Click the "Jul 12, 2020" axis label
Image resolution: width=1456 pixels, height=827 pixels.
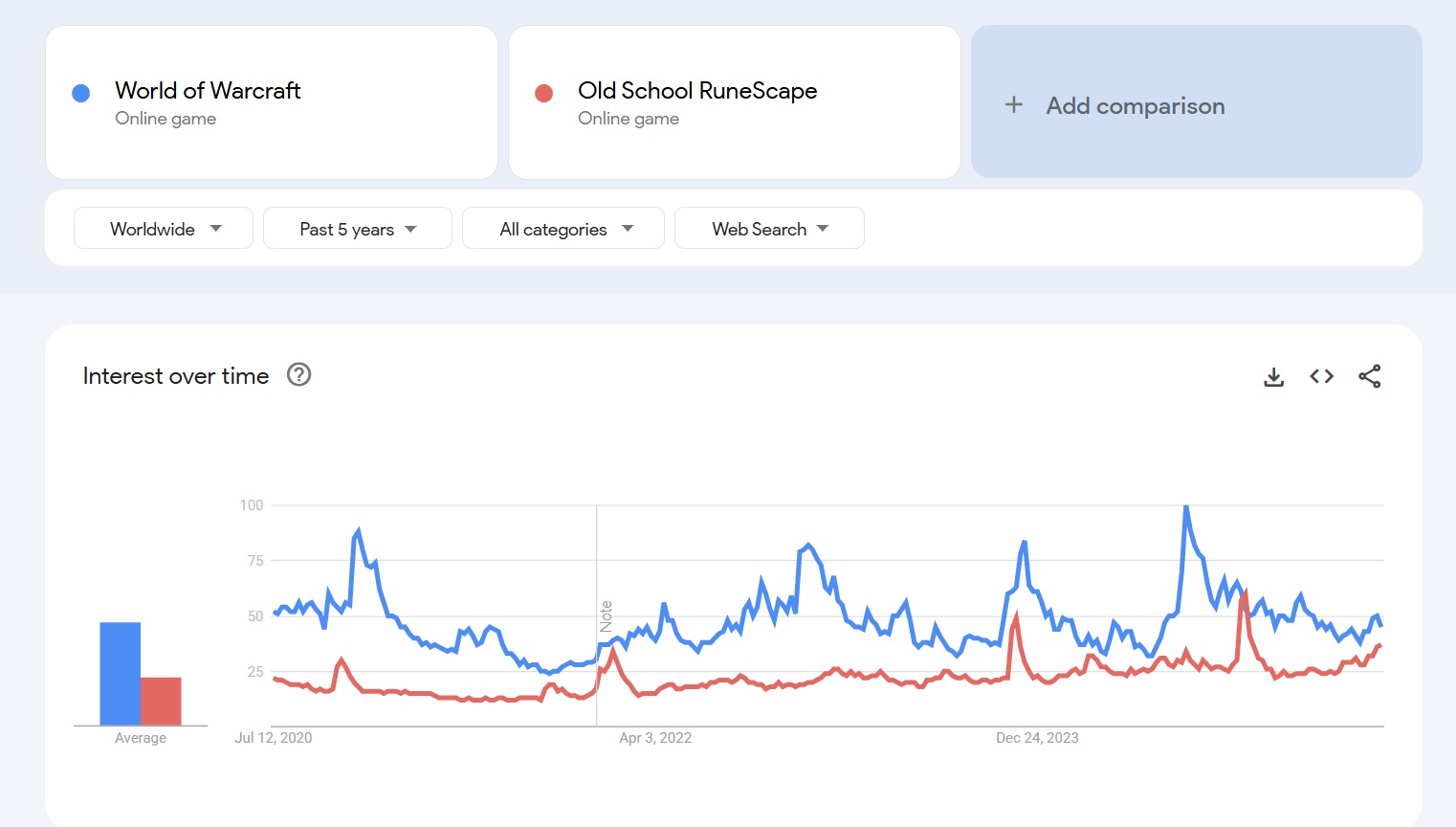[274, 738]
